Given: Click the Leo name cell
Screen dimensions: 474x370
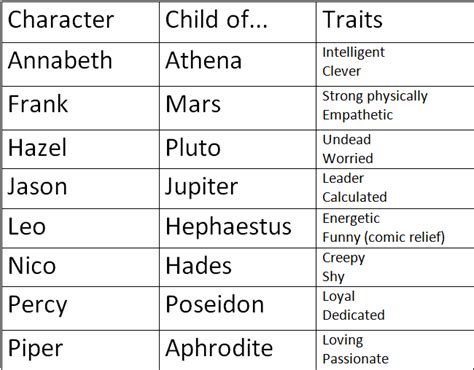Looking at the screenshot, I should (81, 228).
